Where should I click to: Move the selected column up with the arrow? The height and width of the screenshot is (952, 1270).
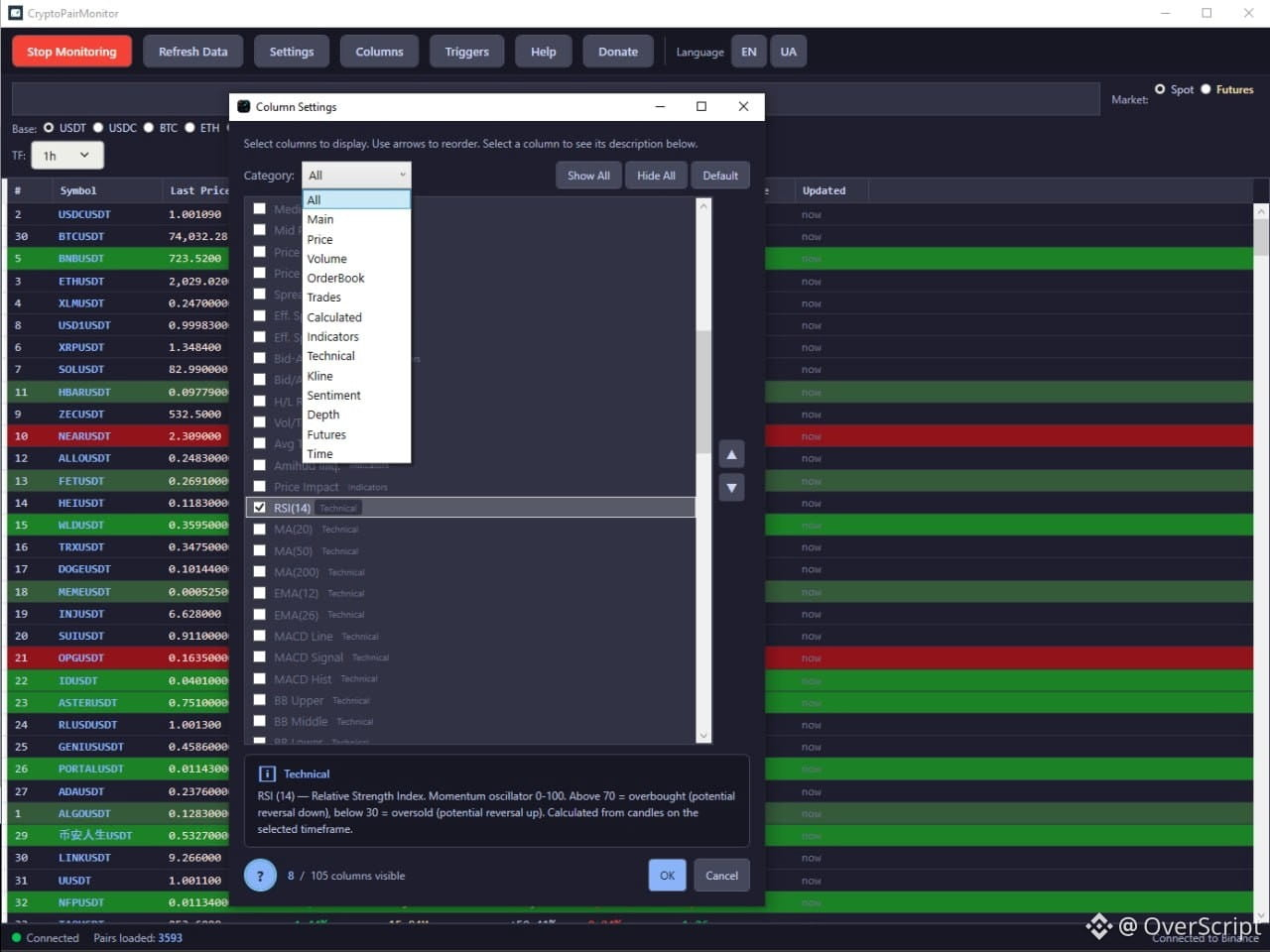coord(731,454)
